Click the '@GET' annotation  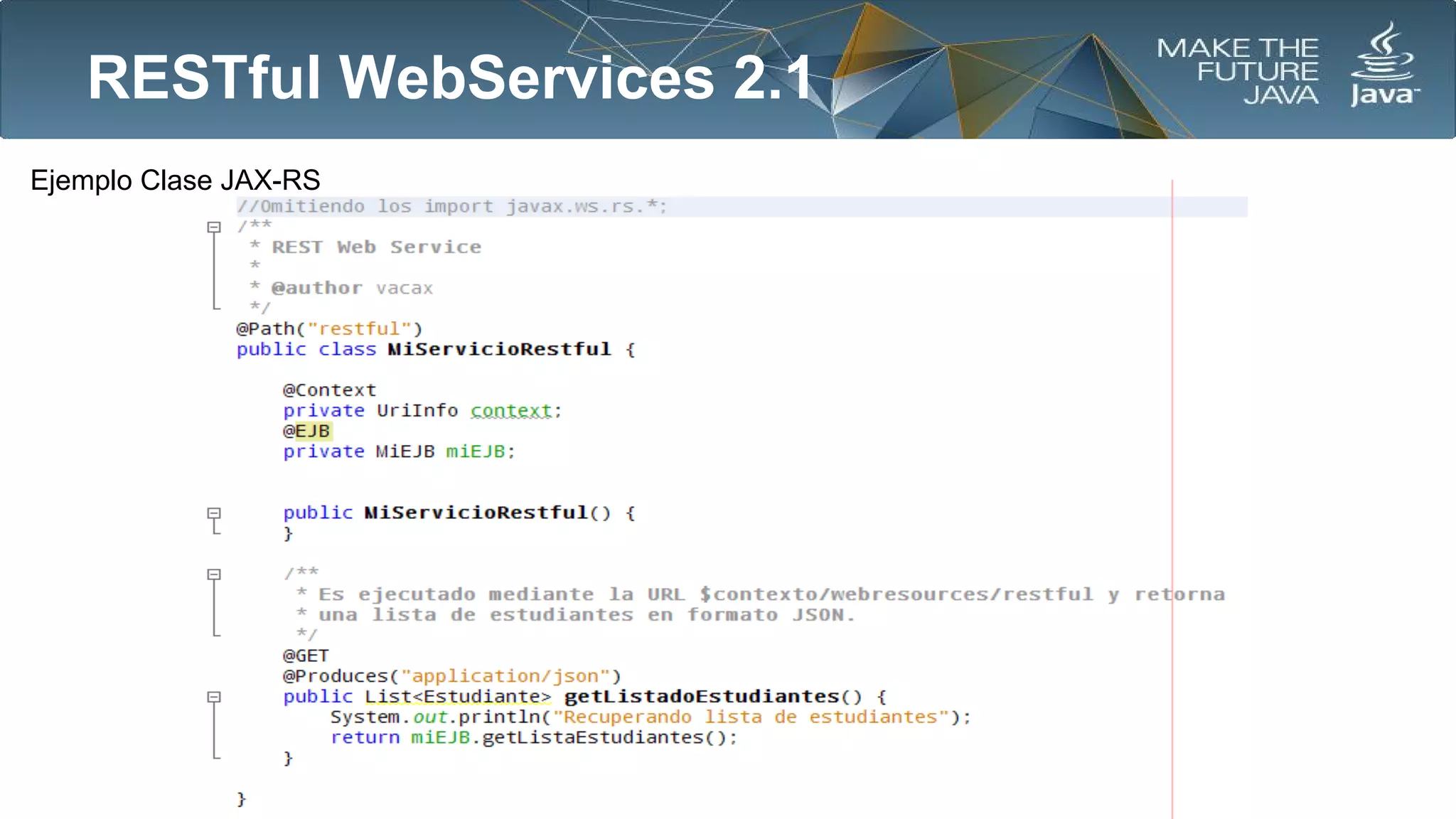[x=306, y=656]
